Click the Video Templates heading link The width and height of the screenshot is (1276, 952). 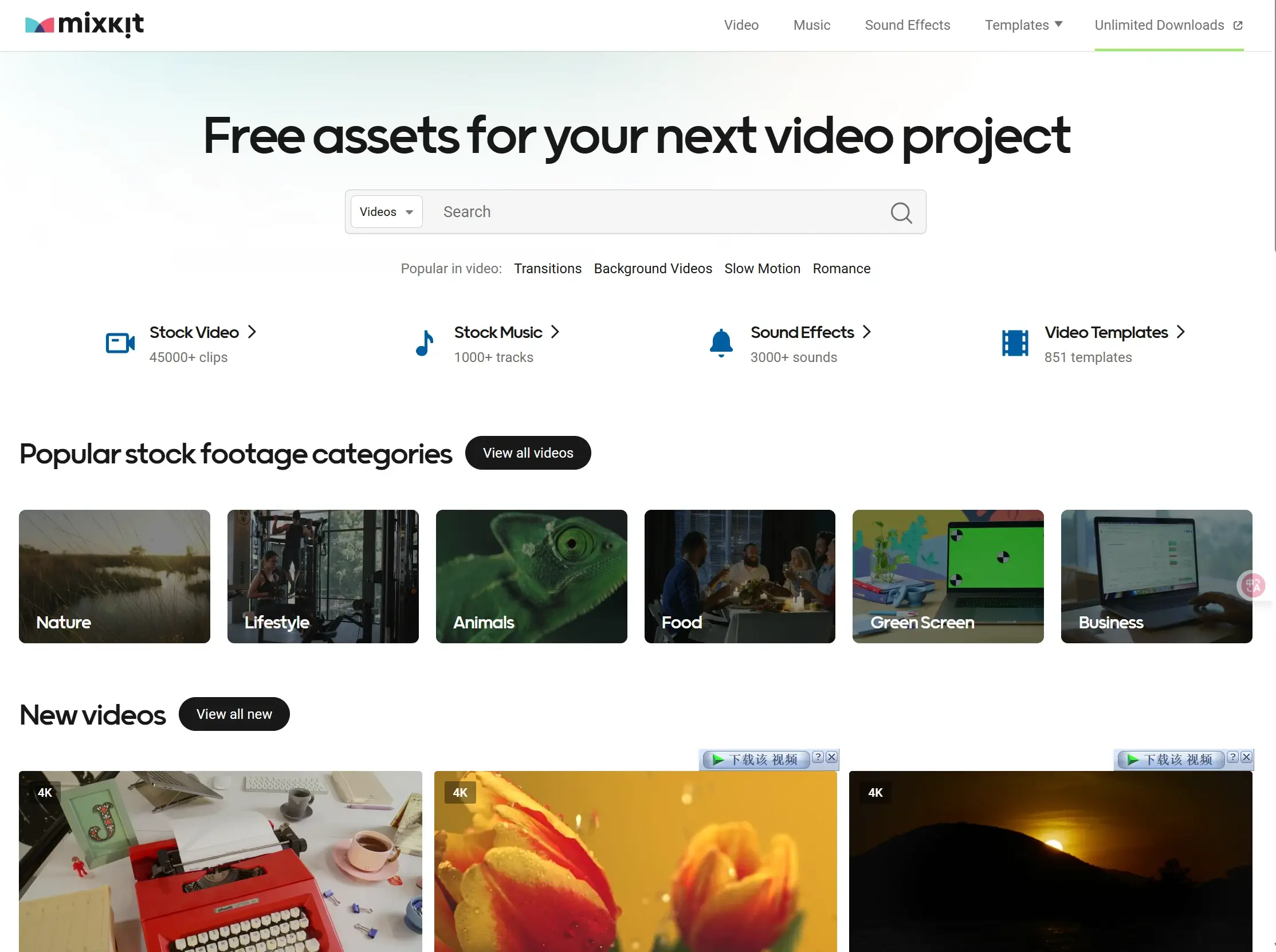click(1106, 332)
